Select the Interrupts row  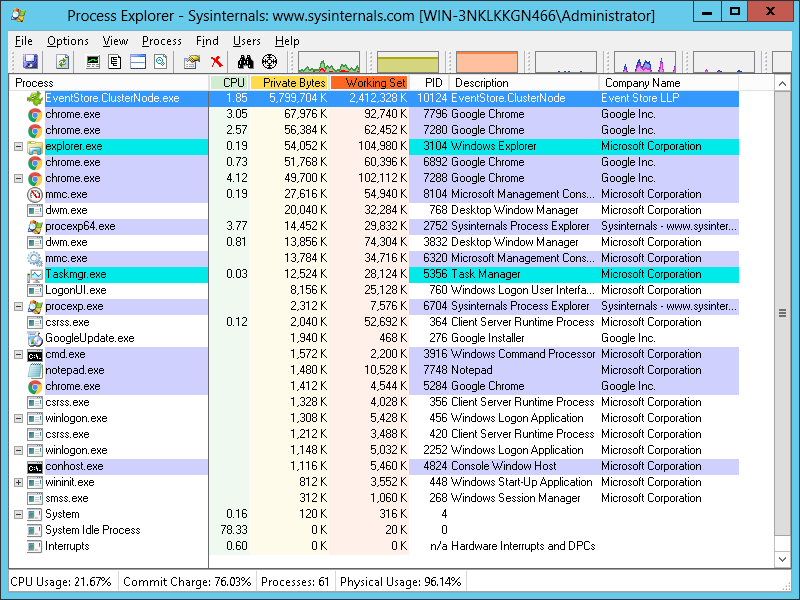coord(374,546)
